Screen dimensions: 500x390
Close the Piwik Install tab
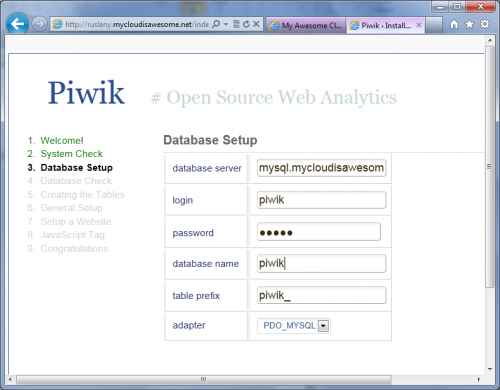(x=419, y=25)
